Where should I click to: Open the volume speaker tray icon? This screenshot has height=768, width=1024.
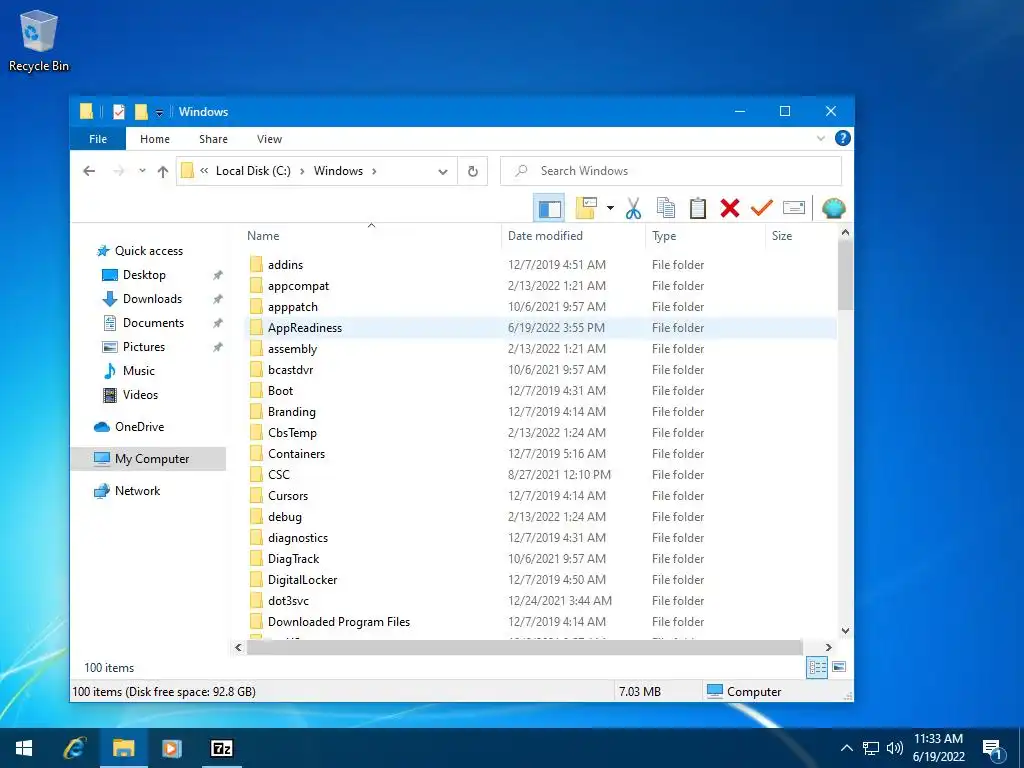coord(894,748)
